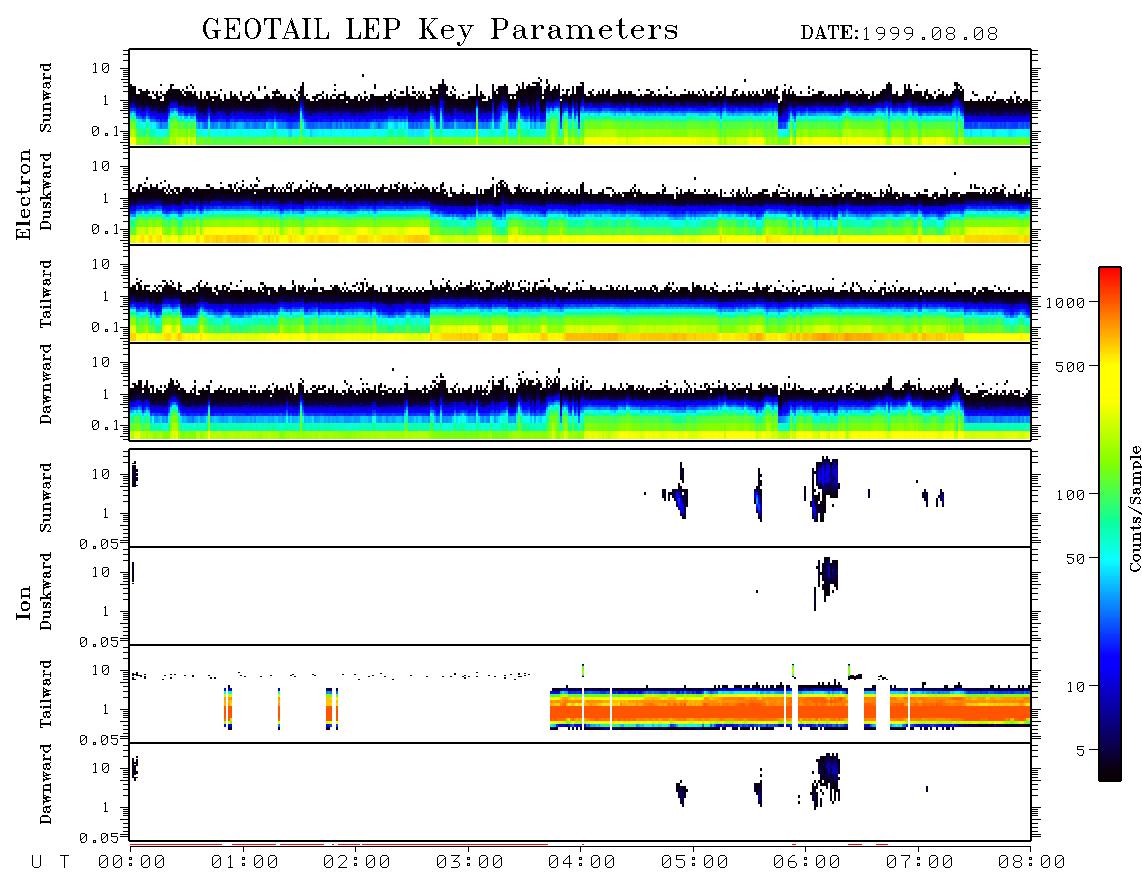
Task: Open the Ion Dawnward spectrogram panel
Action: 580,792
